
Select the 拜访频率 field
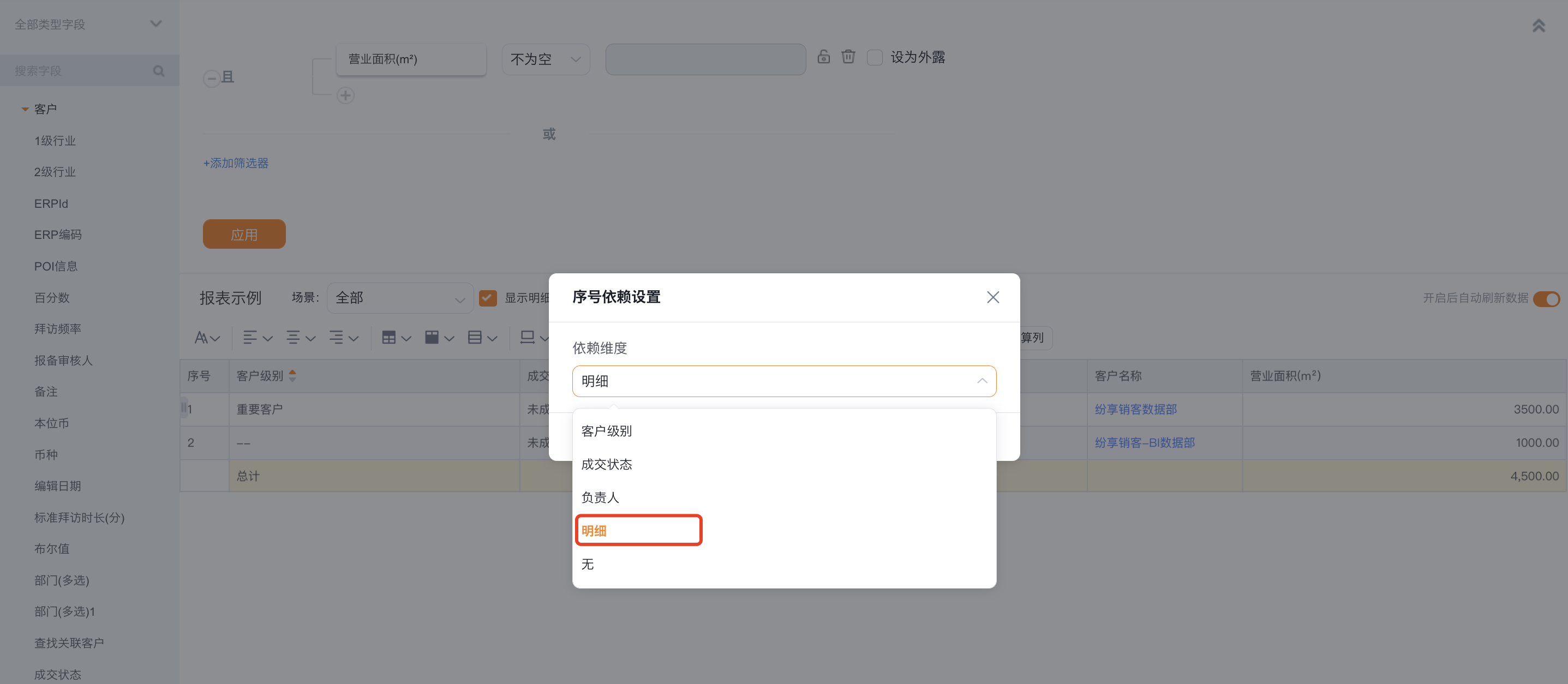click(58, 329)
